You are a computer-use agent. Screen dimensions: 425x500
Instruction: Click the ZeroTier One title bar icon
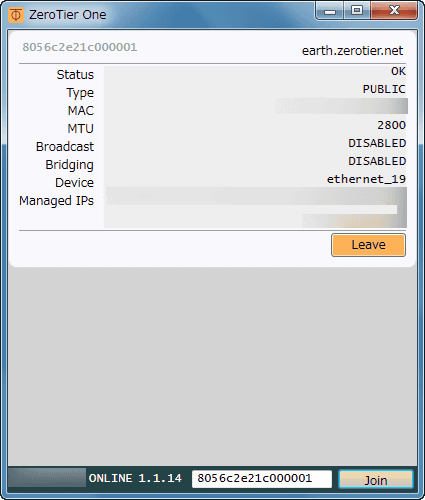coord(16,15)
